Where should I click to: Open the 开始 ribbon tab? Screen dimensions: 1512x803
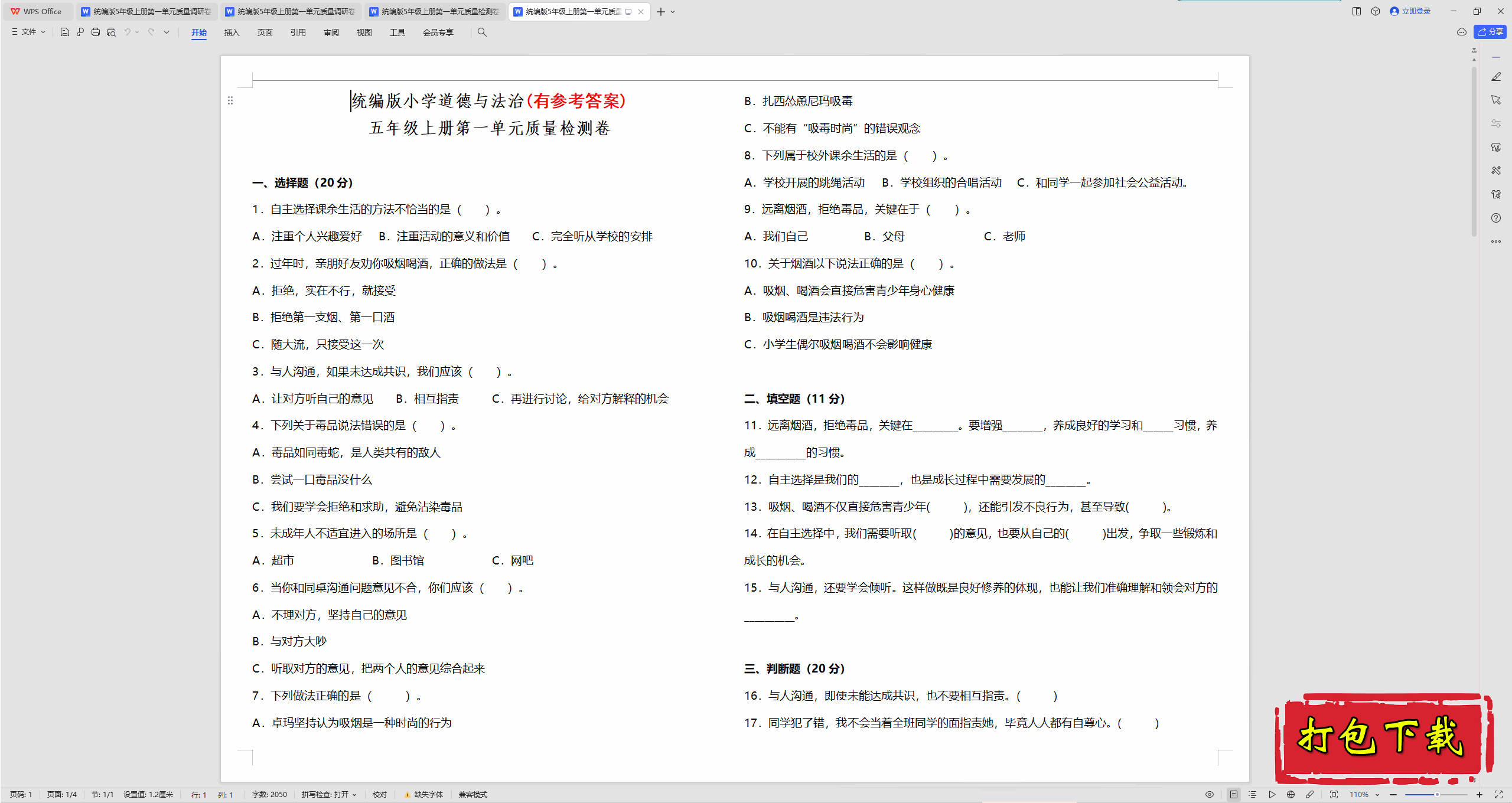(199, 32)
